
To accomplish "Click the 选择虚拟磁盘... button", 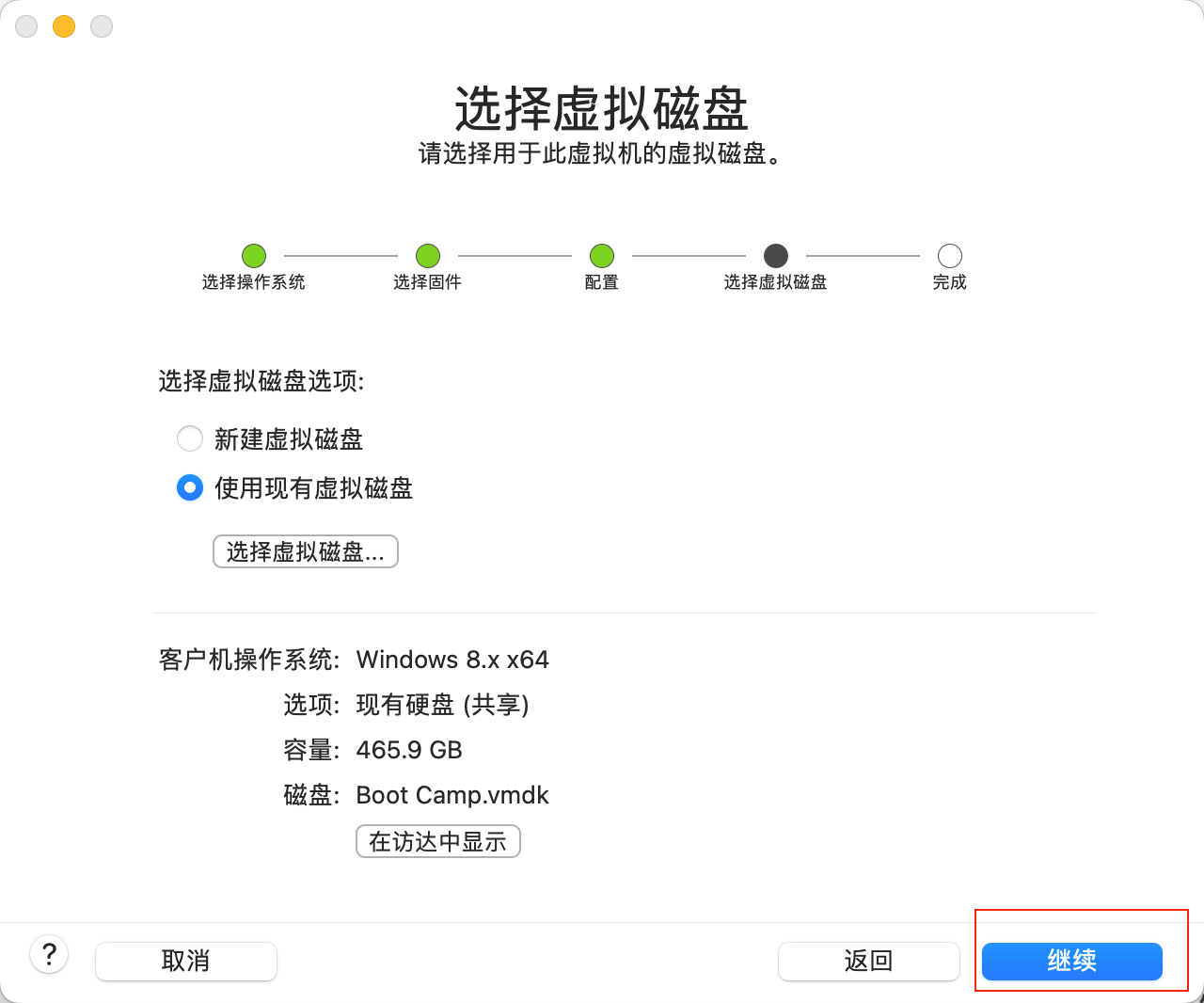I will tap(306, 551).
